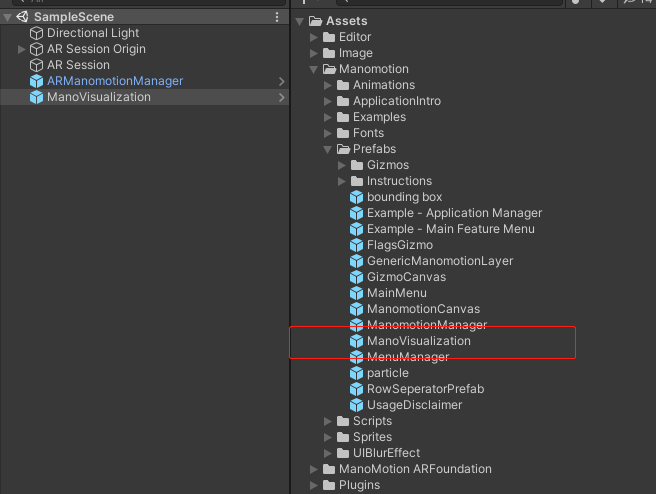Select Directional Light in the hierarchy

point(93,33)
